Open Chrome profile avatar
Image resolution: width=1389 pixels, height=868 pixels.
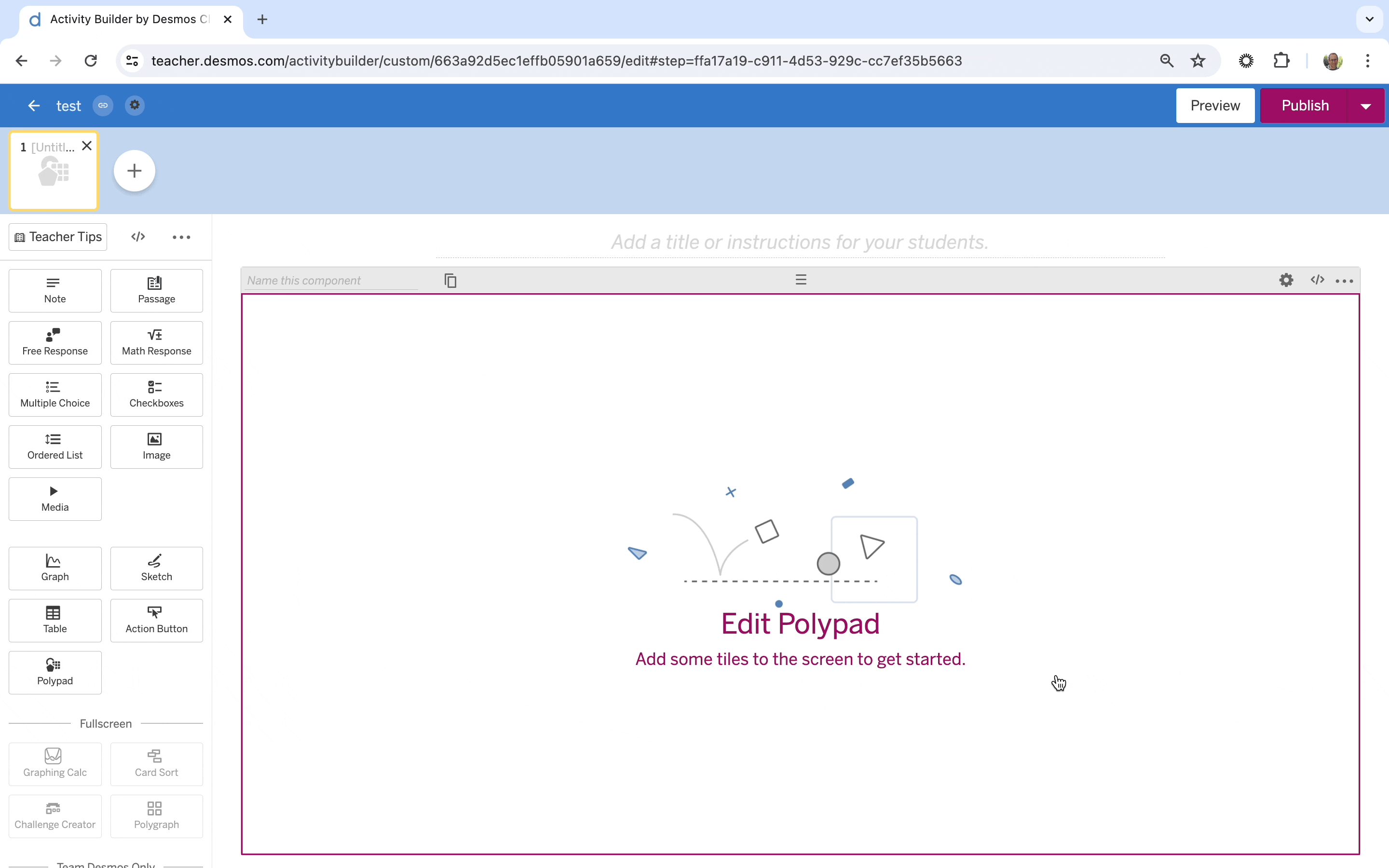click(x=1333, y=61)
